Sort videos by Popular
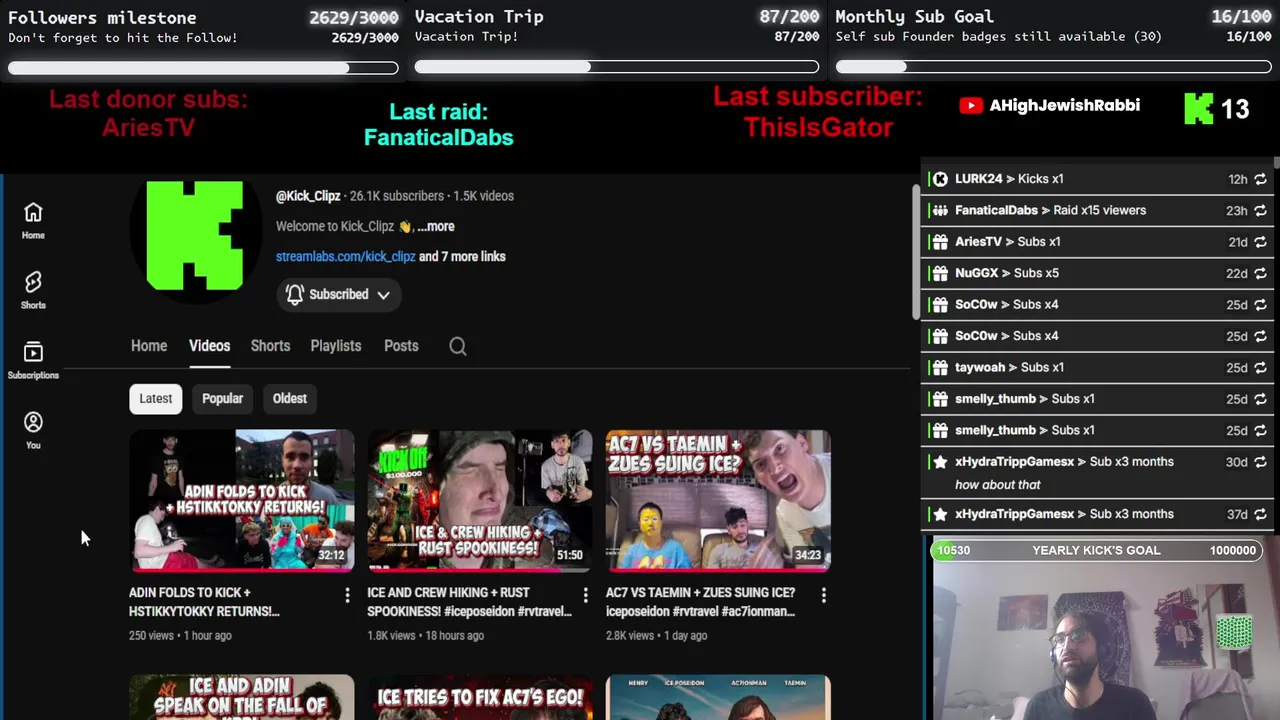1280x720 pixels. (x=222, y=398)
